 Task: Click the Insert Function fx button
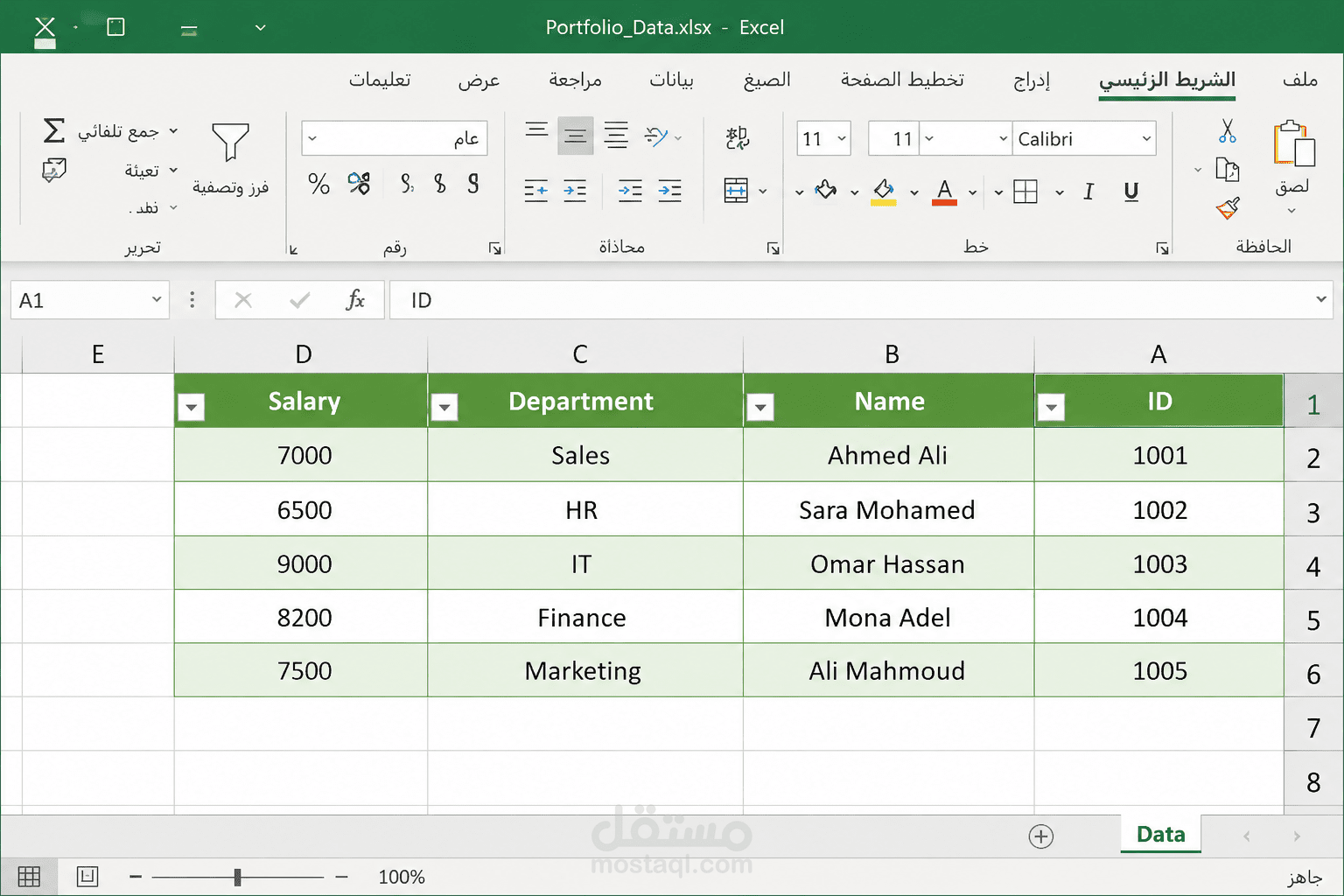click(355, 300)
